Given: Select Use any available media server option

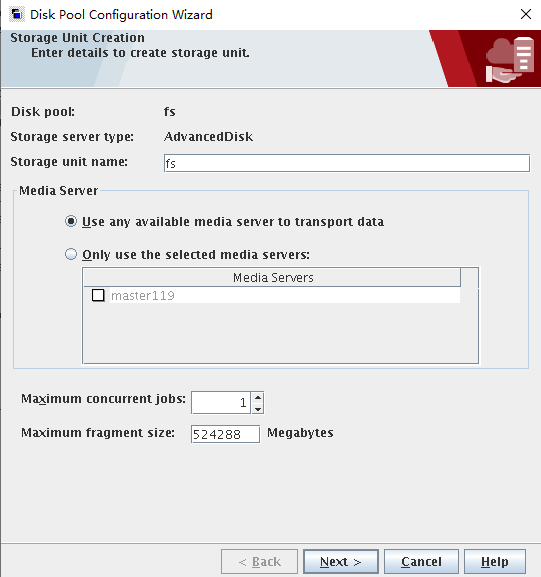Looking at the screenshot, I should 71,222.
